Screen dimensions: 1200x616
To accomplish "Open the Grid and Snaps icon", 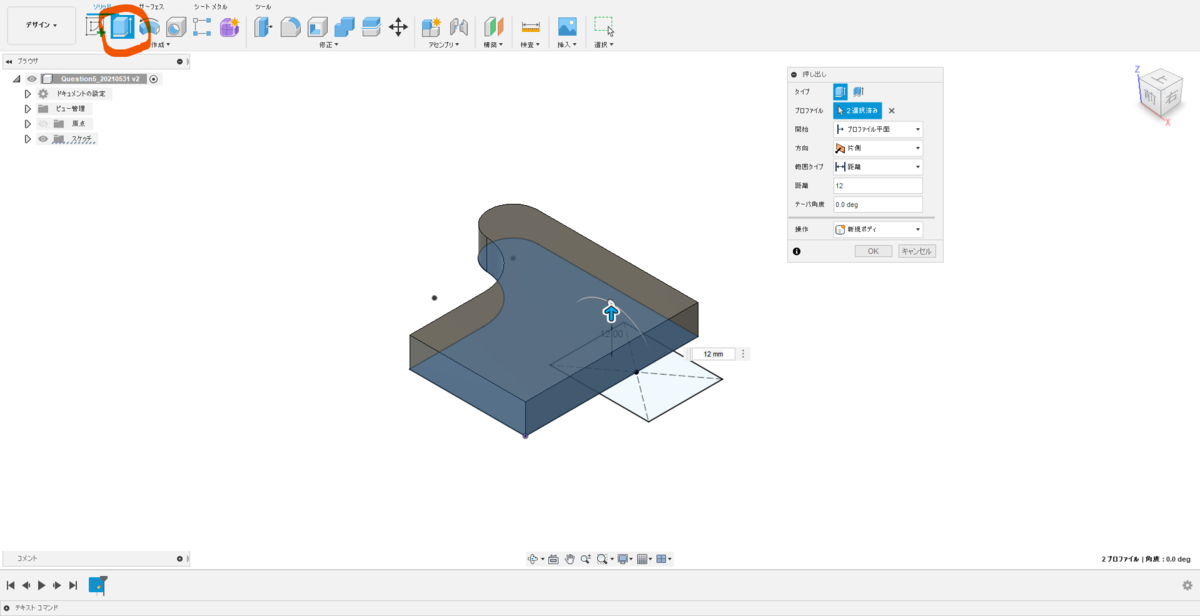I will tap(643, 559).
